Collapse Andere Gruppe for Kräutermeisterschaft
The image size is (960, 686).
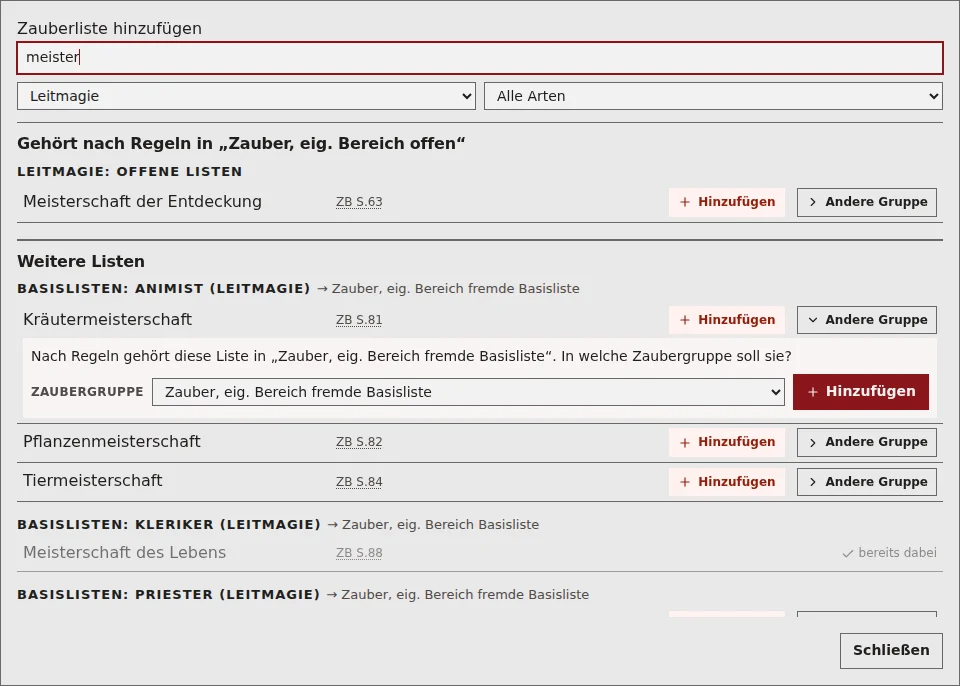coord(867,320)
